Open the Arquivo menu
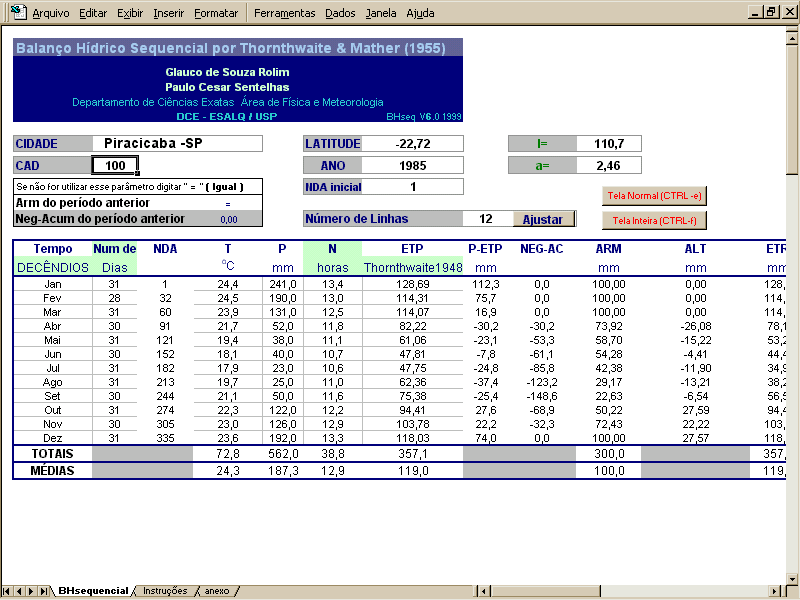Screen dimensions: 800x600 [x=51, y=13]
